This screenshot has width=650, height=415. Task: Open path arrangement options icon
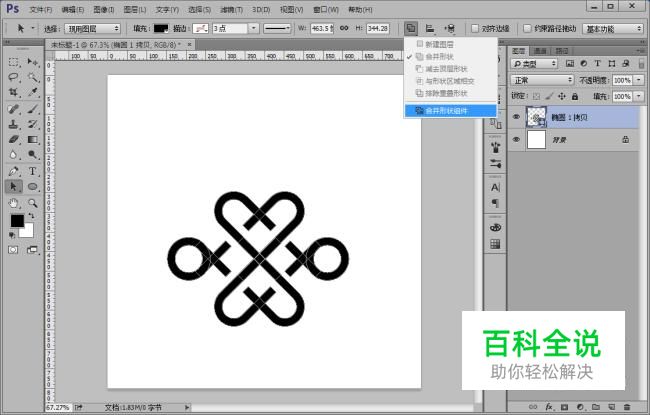coord(449,28)
